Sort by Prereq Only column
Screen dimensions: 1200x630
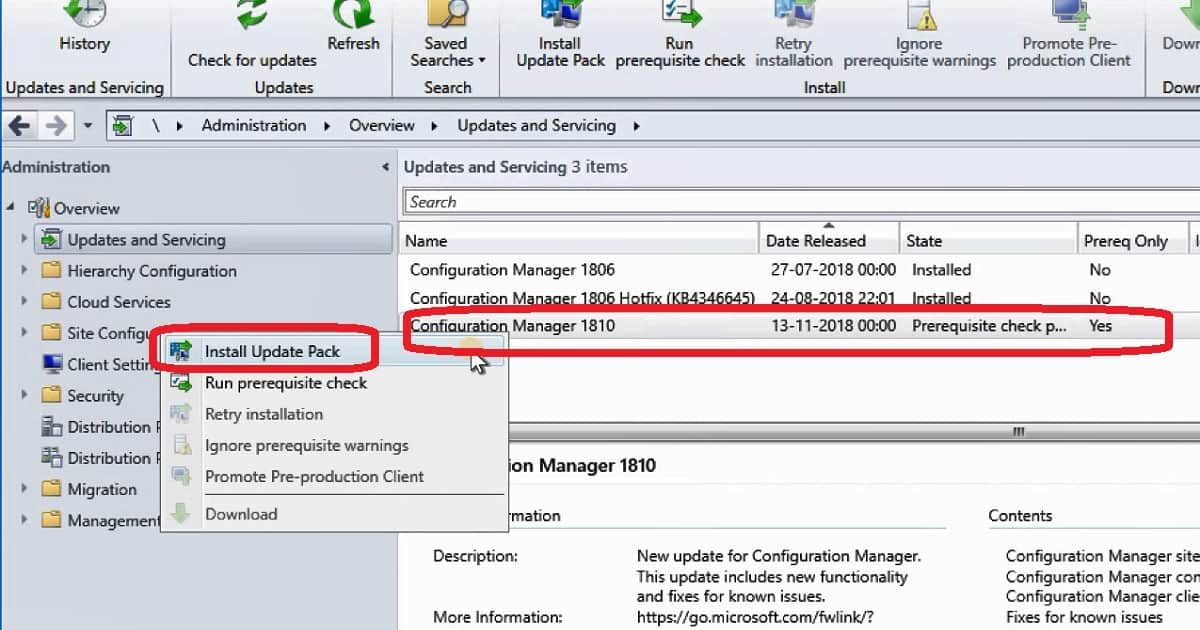click(1131, 241)
